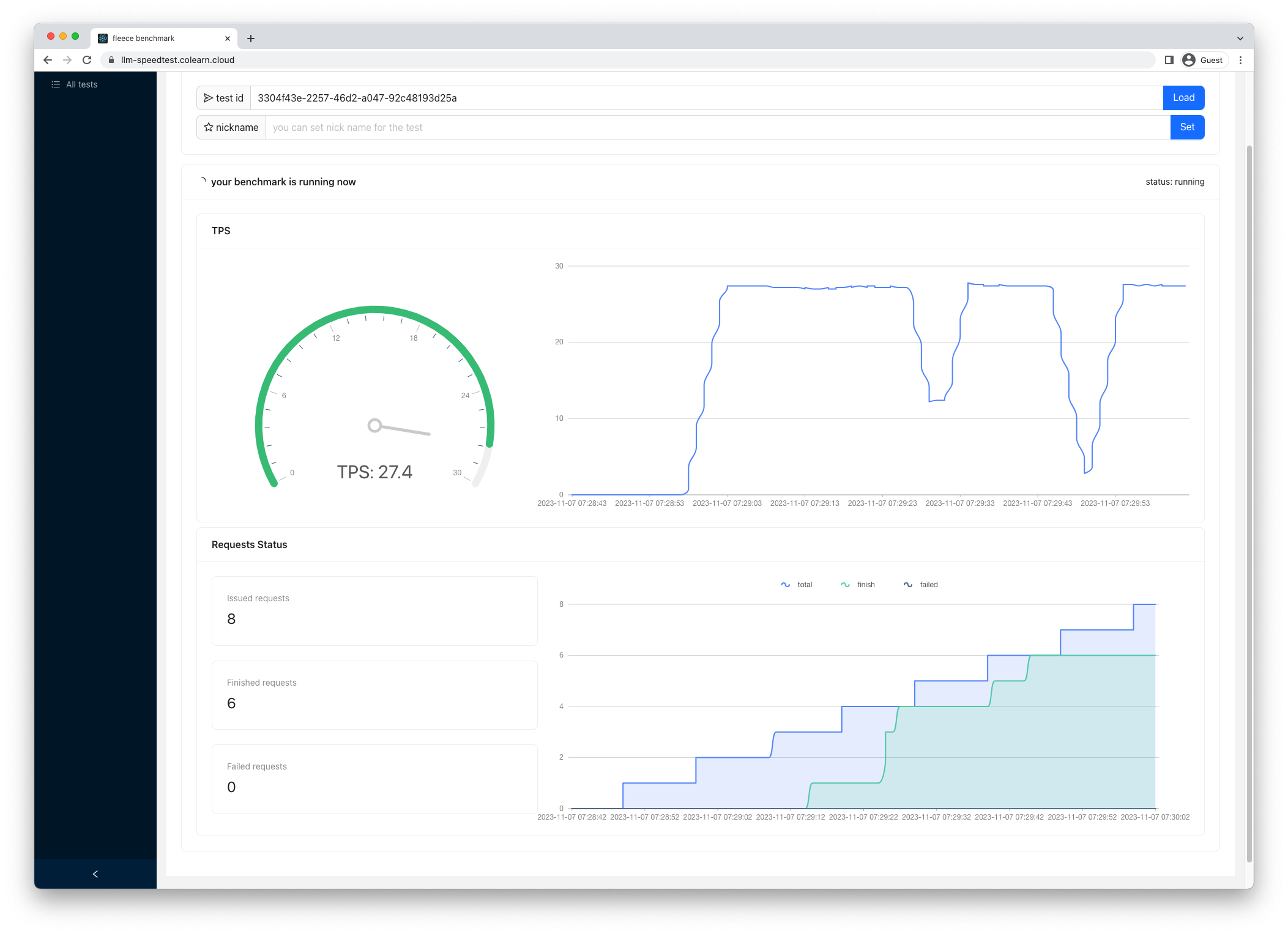1288x934 pixels.
Task: Click the Load button
Action: click(1183, 98)
